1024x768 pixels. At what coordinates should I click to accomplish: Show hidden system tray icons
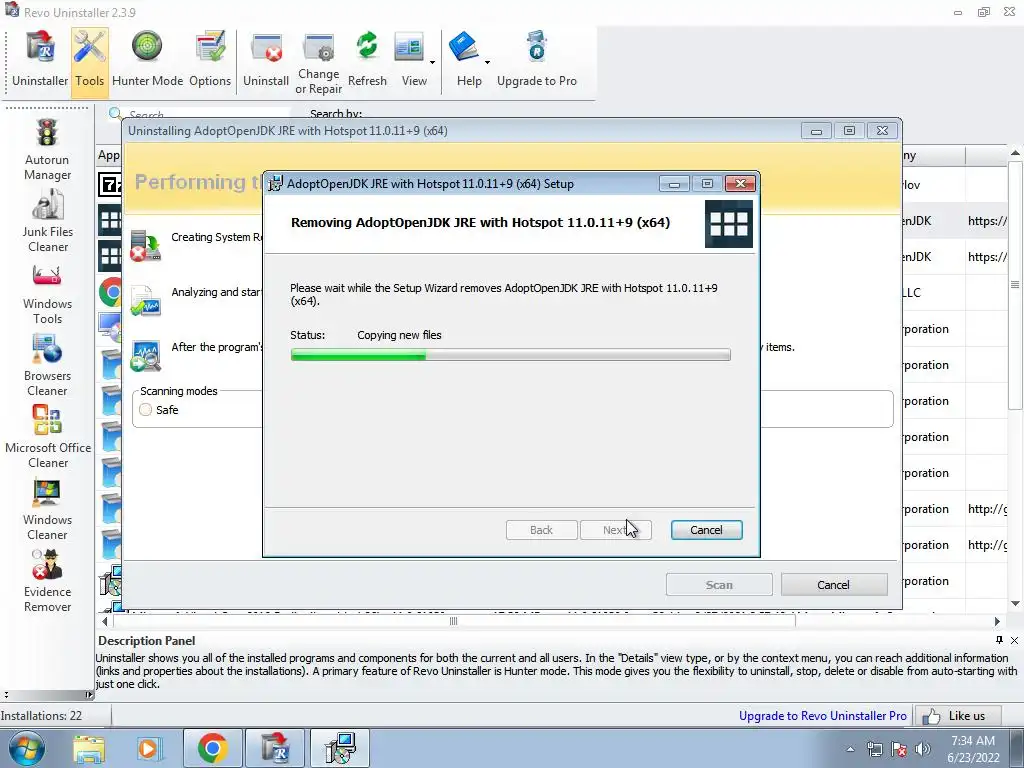[850, 749]
